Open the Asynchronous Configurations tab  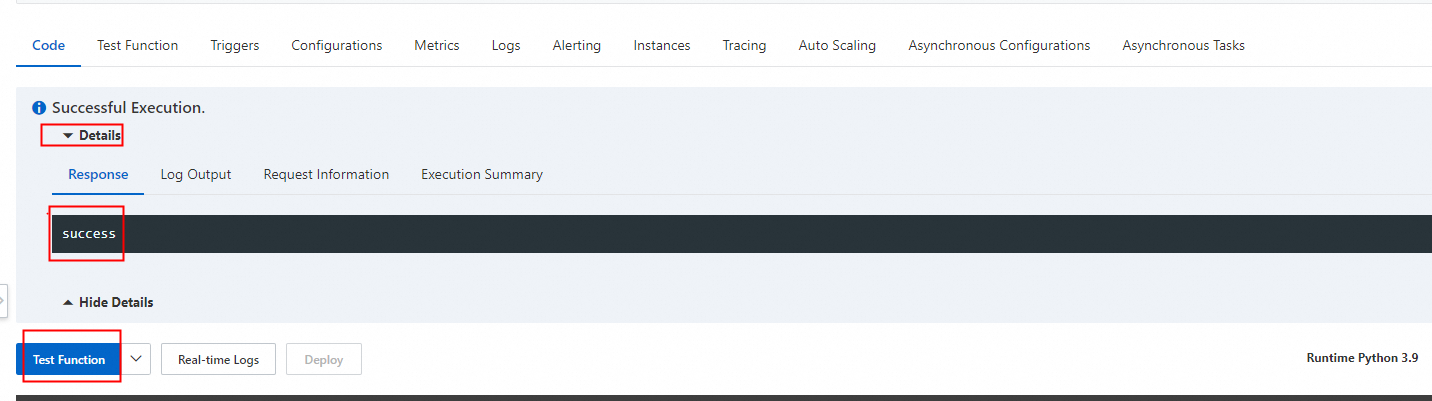999,45
